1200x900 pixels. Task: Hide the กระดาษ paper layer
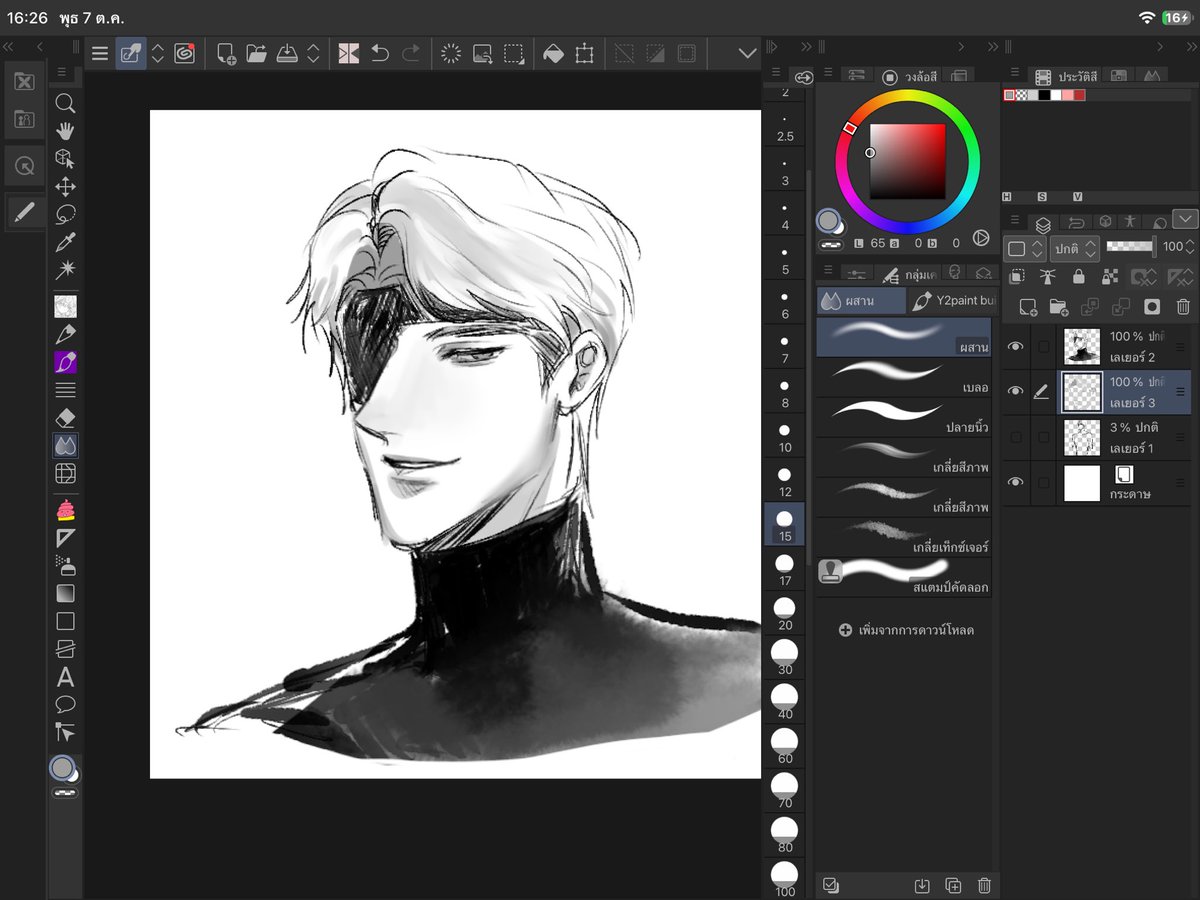(x=1016, y=482)
